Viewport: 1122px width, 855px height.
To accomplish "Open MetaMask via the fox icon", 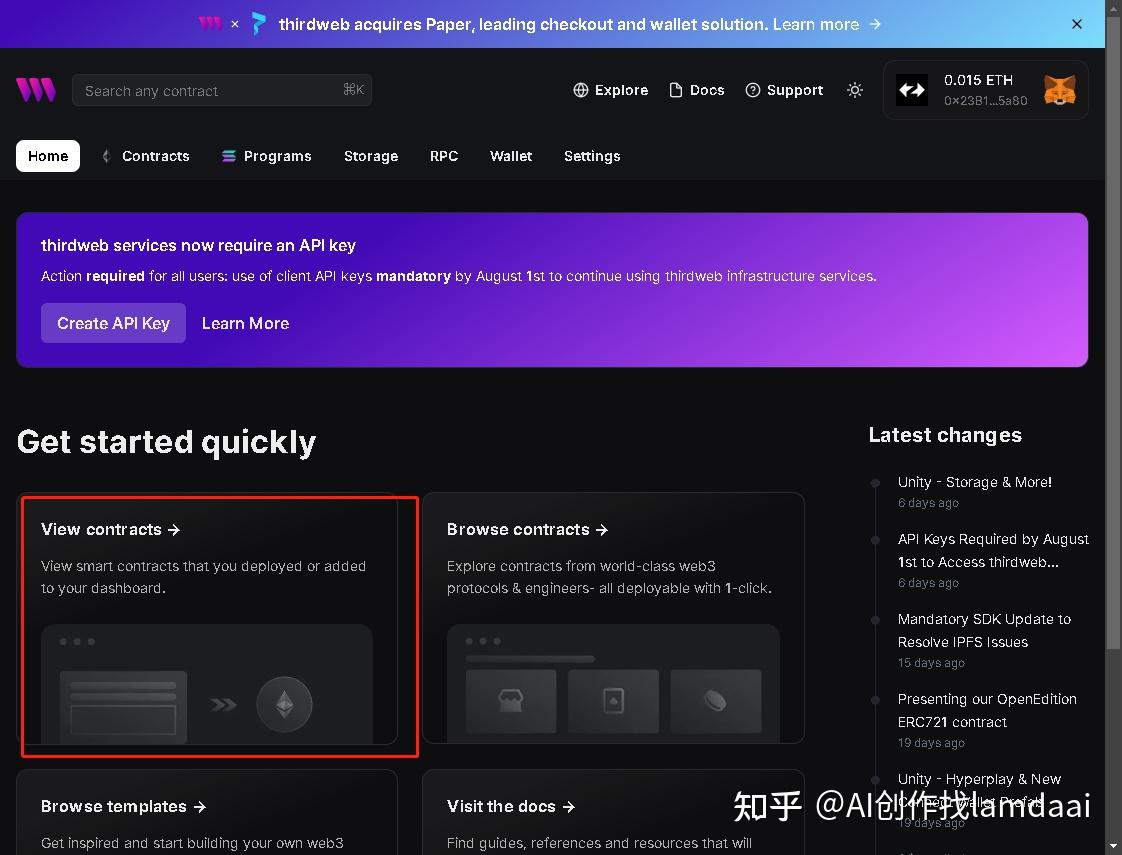I will (x=1060, y=89).
